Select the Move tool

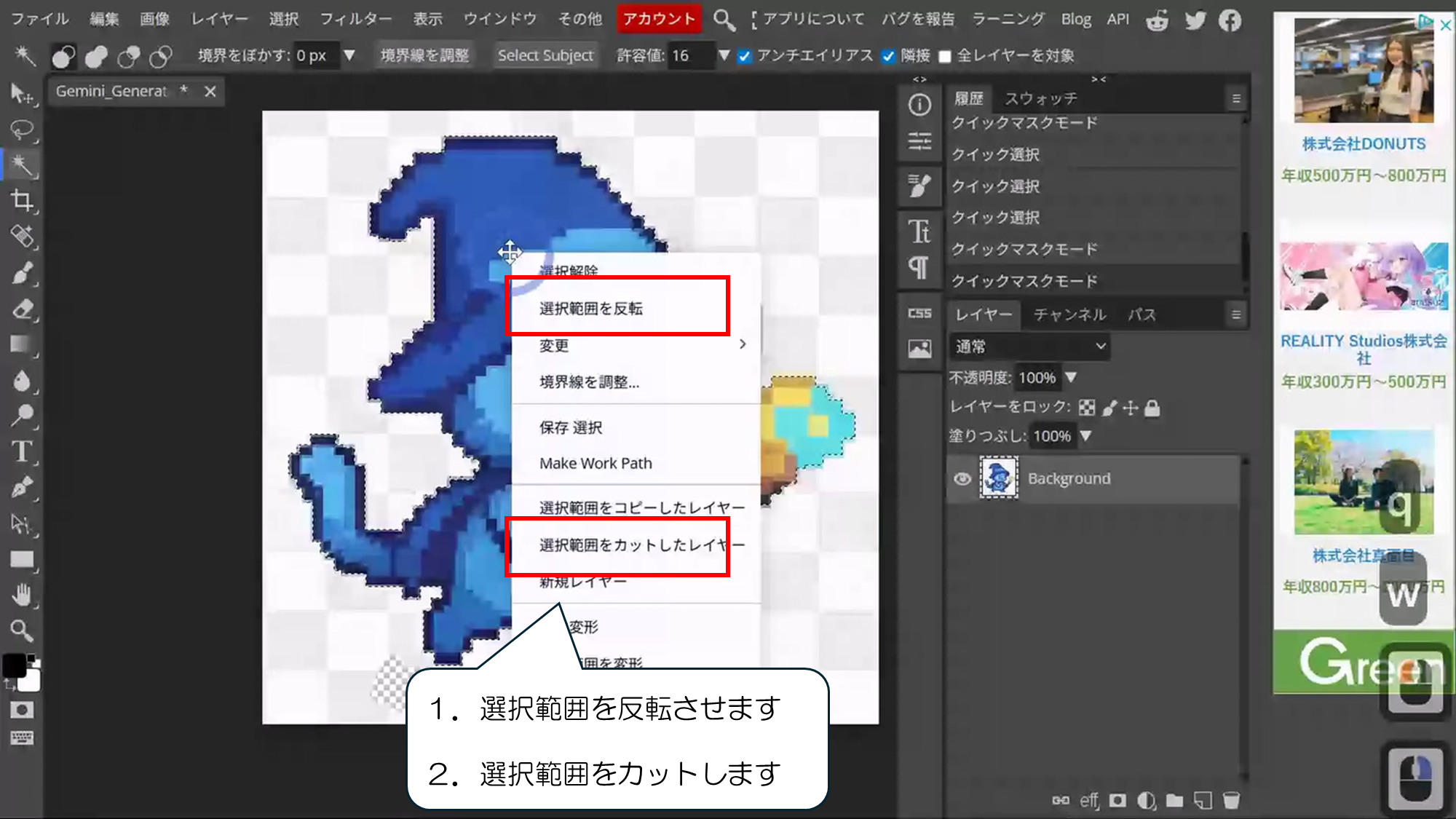(x=22, y=94)
